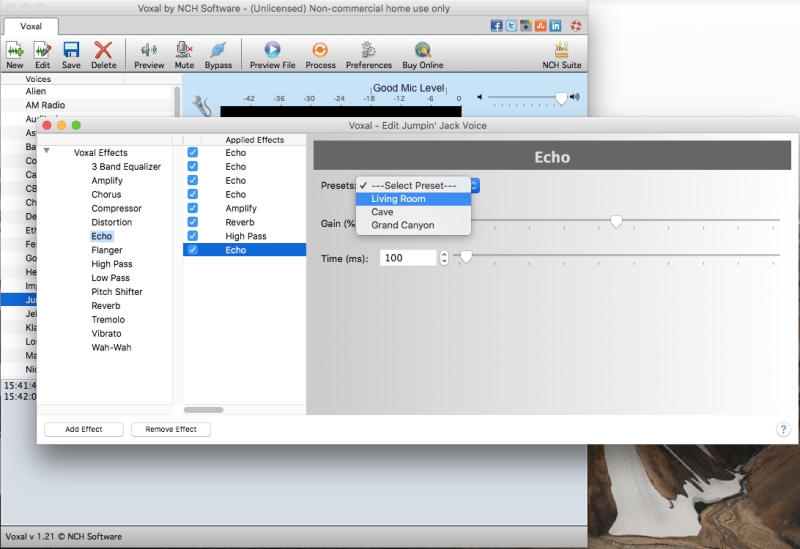Click the quiet speaker volume icon
The width and height of the screenshot is (800, 549).
click(x=480, y=97)
